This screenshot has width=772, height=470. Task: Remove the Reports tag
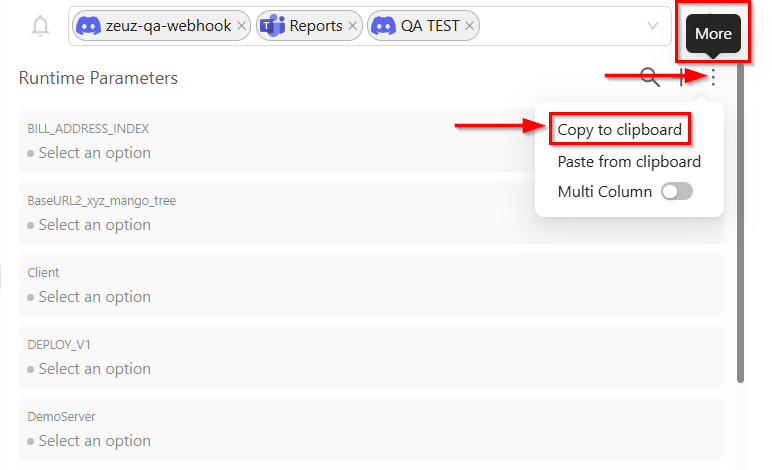pyautogui.click(x=353, y=26)
